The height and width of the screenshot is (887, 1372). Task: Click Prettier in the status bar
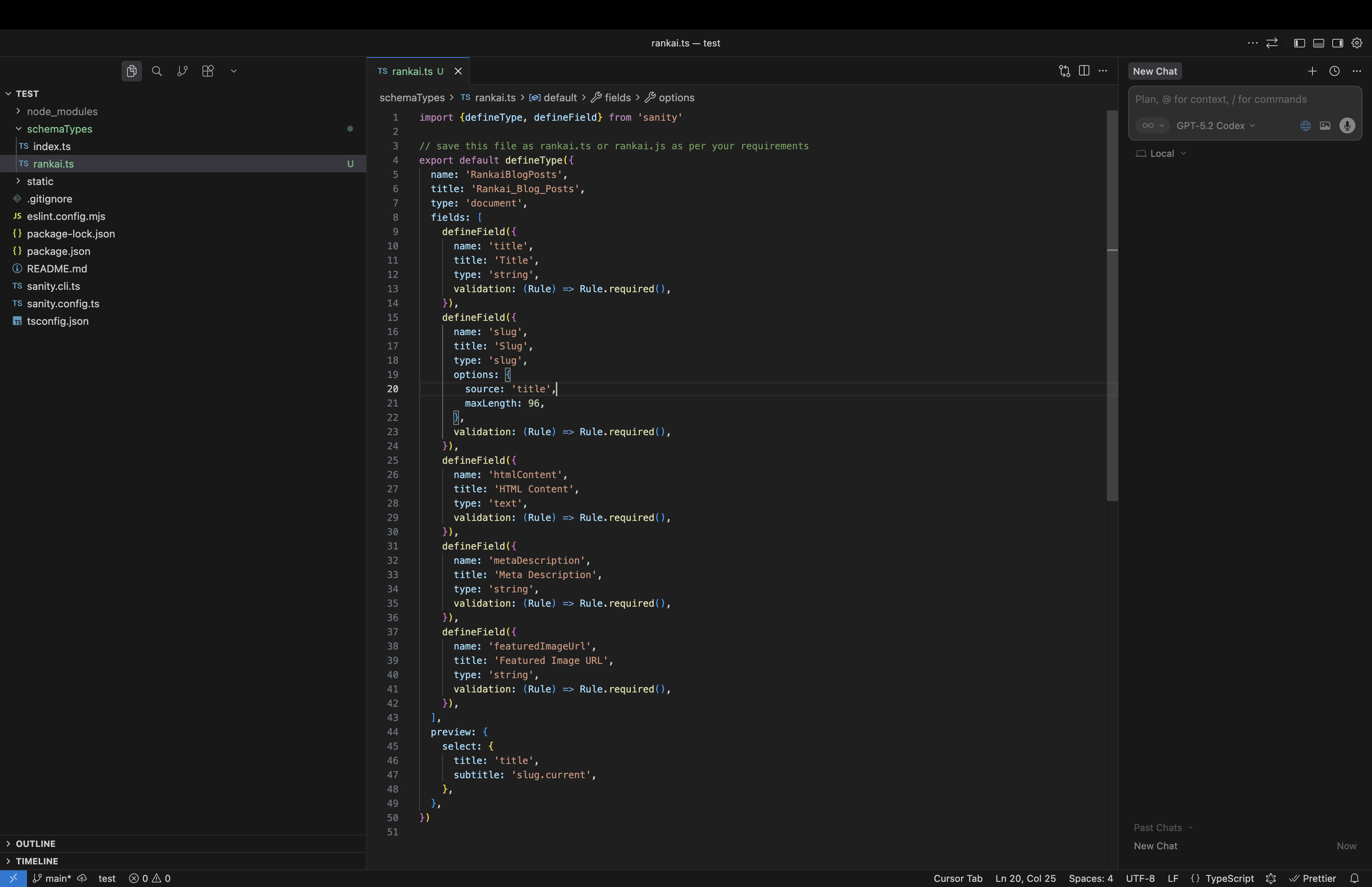1318,878
